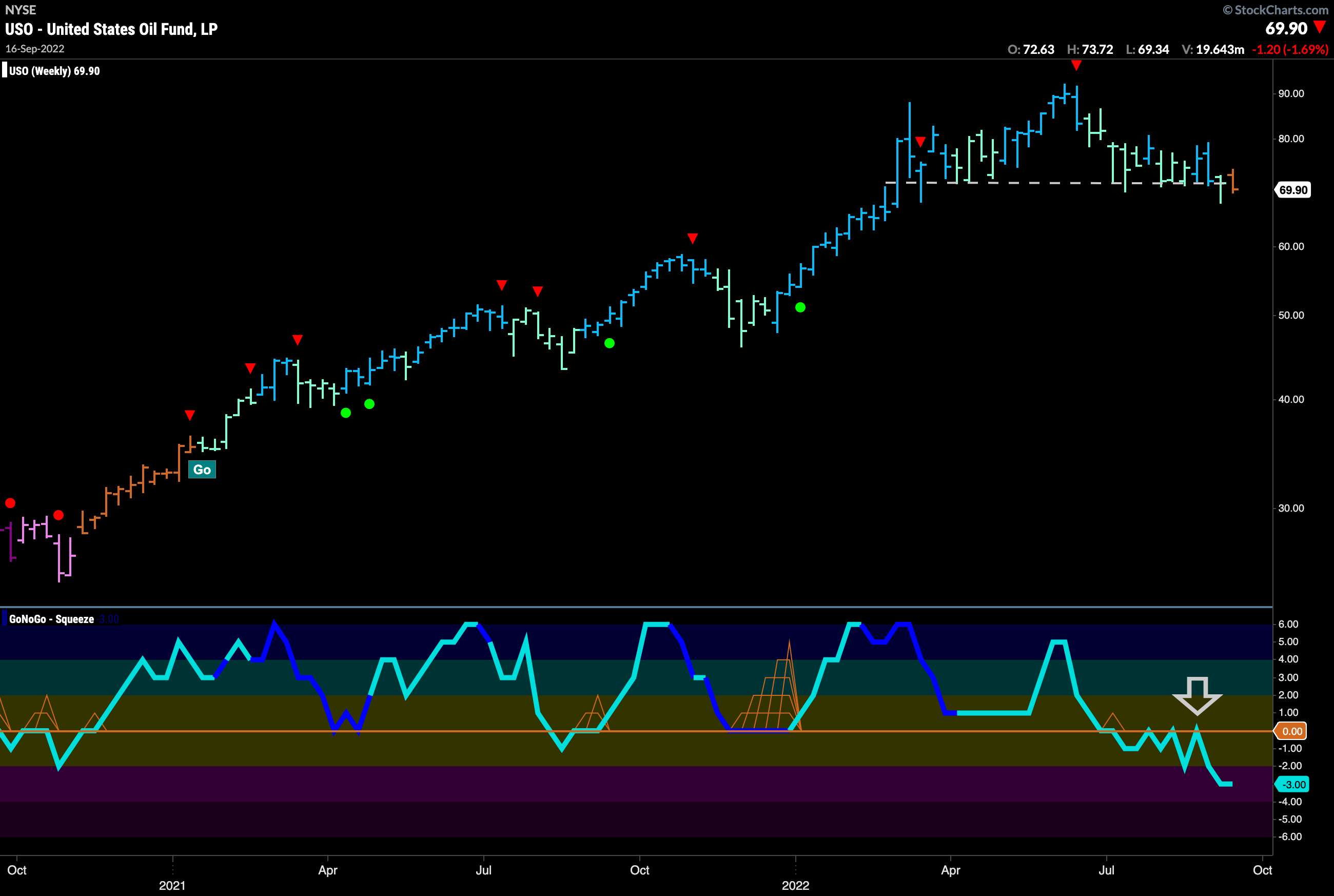
Task: Click the 40.00 price axis label
Action: tap(1290, 399)
